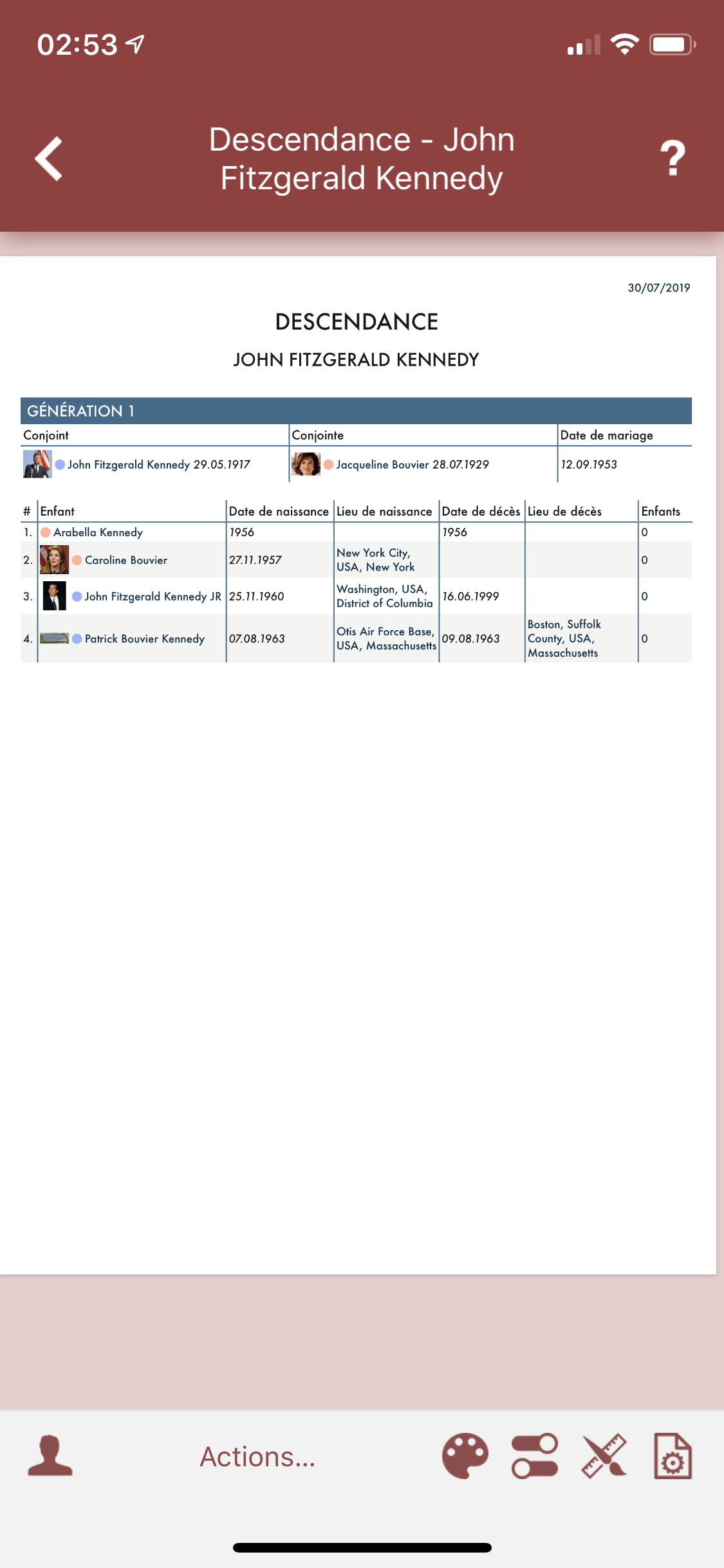Tap the Lieu de naissance column header
724x1568 pixels.
click(x=384, y=512)
